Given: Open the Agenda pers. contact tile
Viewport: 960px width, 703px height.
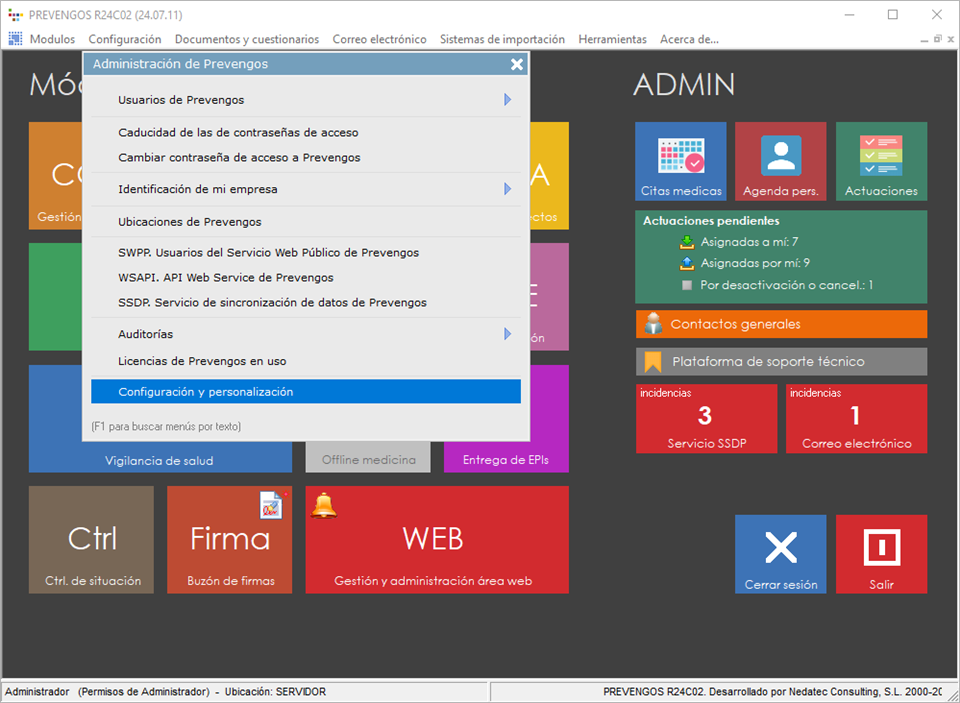Looking at the screenshot, I should (780, 161).
